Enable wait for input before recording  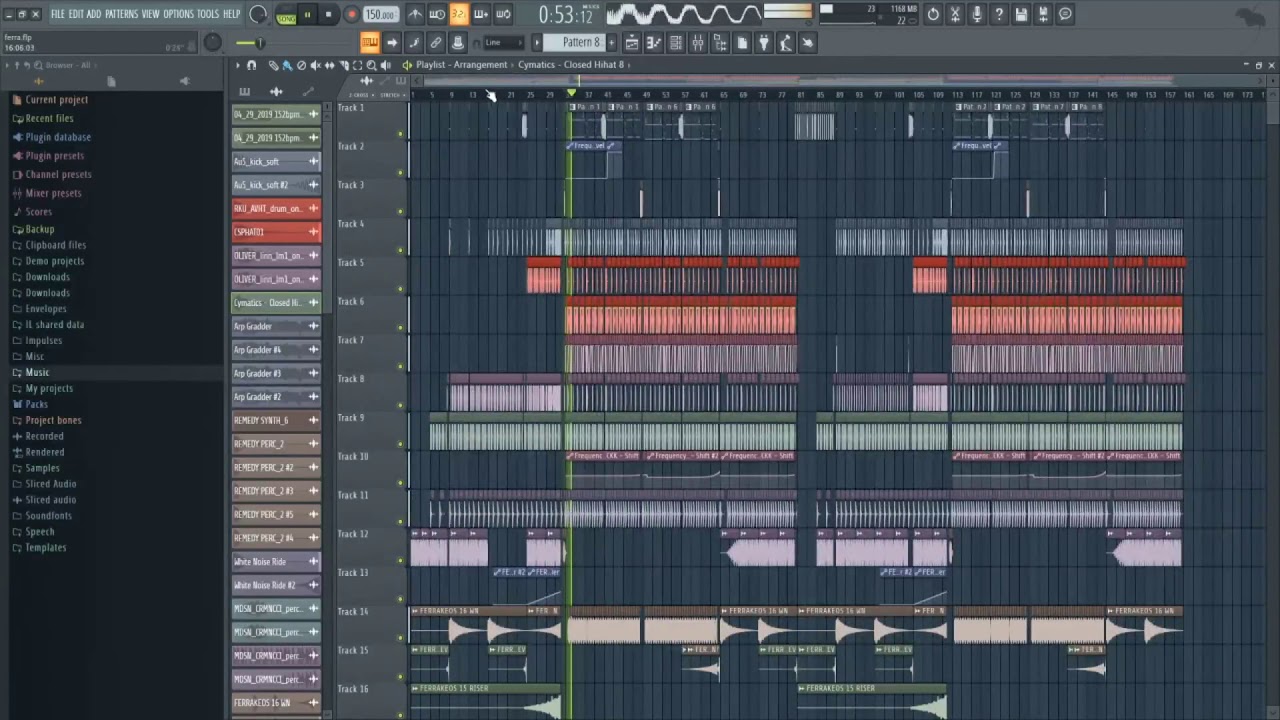pos(437,14)
